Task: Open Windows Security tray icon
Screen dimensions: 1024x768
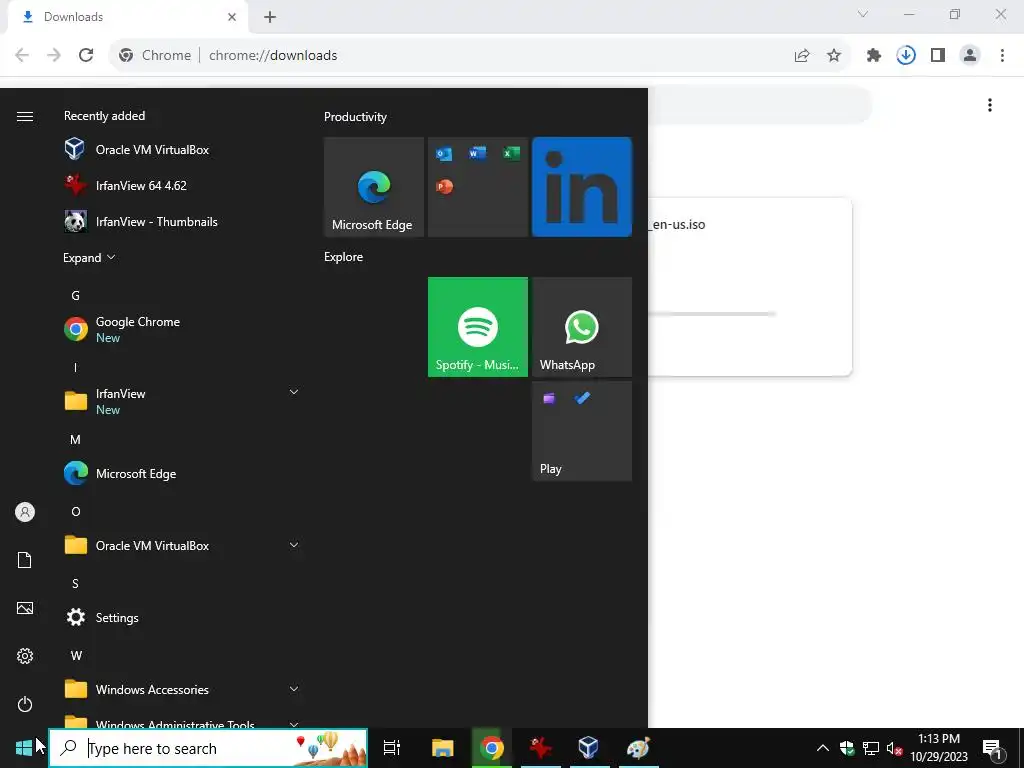Action: [847, 748]
